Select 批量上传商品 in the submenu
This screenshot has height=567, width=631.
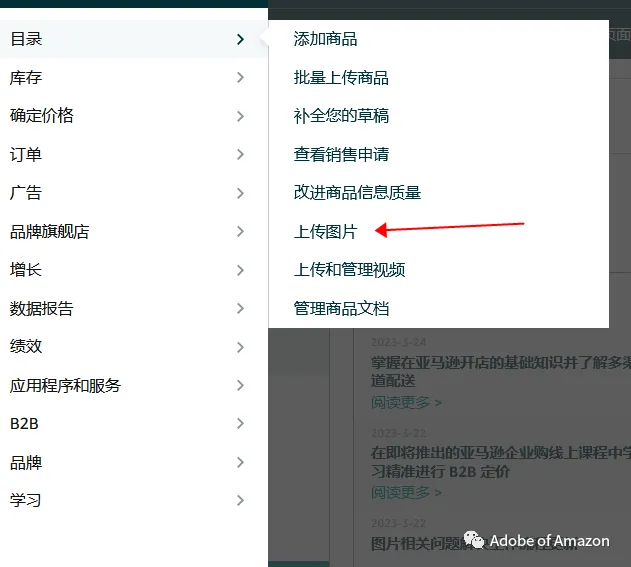[x=341, y=77]
